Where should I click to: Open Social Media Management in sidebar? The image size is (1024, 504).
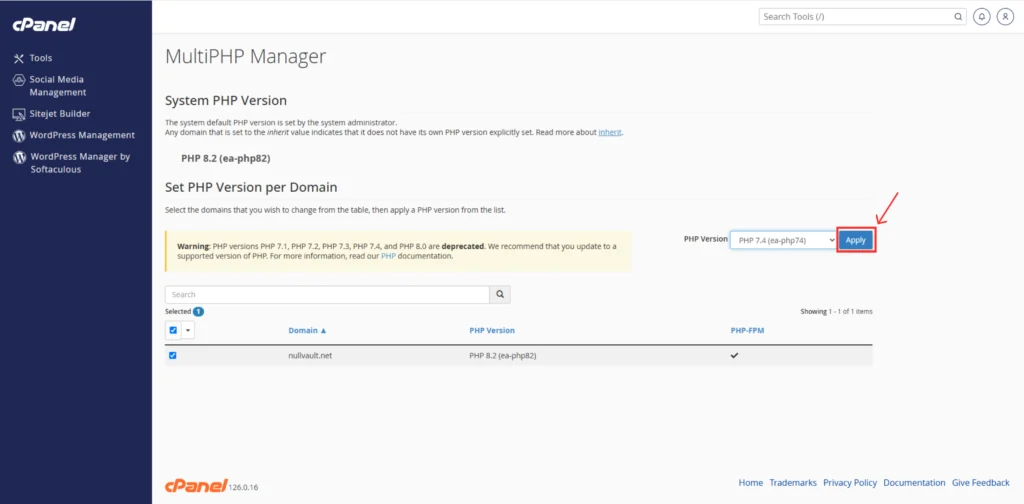(x=57, y=86)
